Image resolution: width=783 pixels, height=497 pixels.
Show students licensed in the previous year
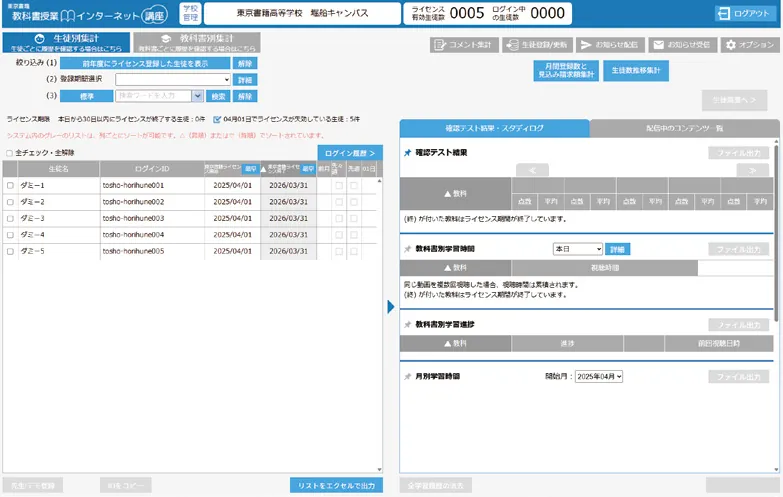pos(145,63)
